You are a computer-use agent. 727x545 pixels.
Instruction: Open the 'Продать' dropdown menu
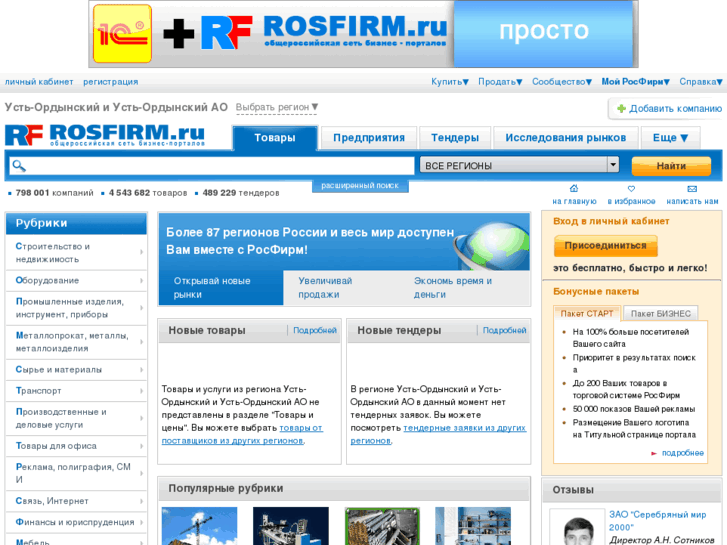(x=500, y=82)
